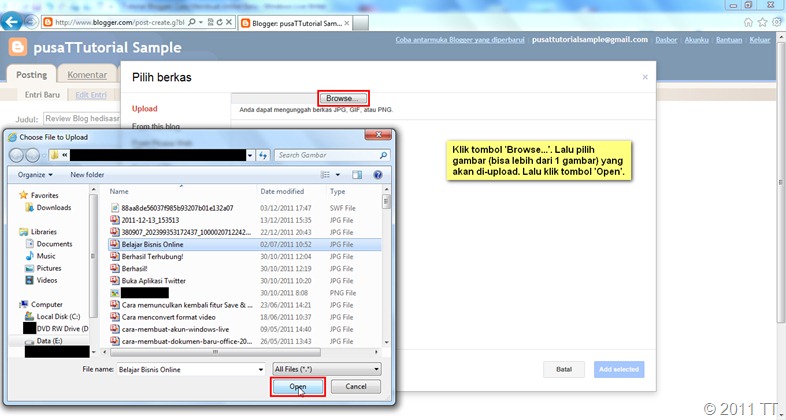The width and height of the screenshot is (786, 420).
Task: Click the Batal button
Action: [564, 369]
